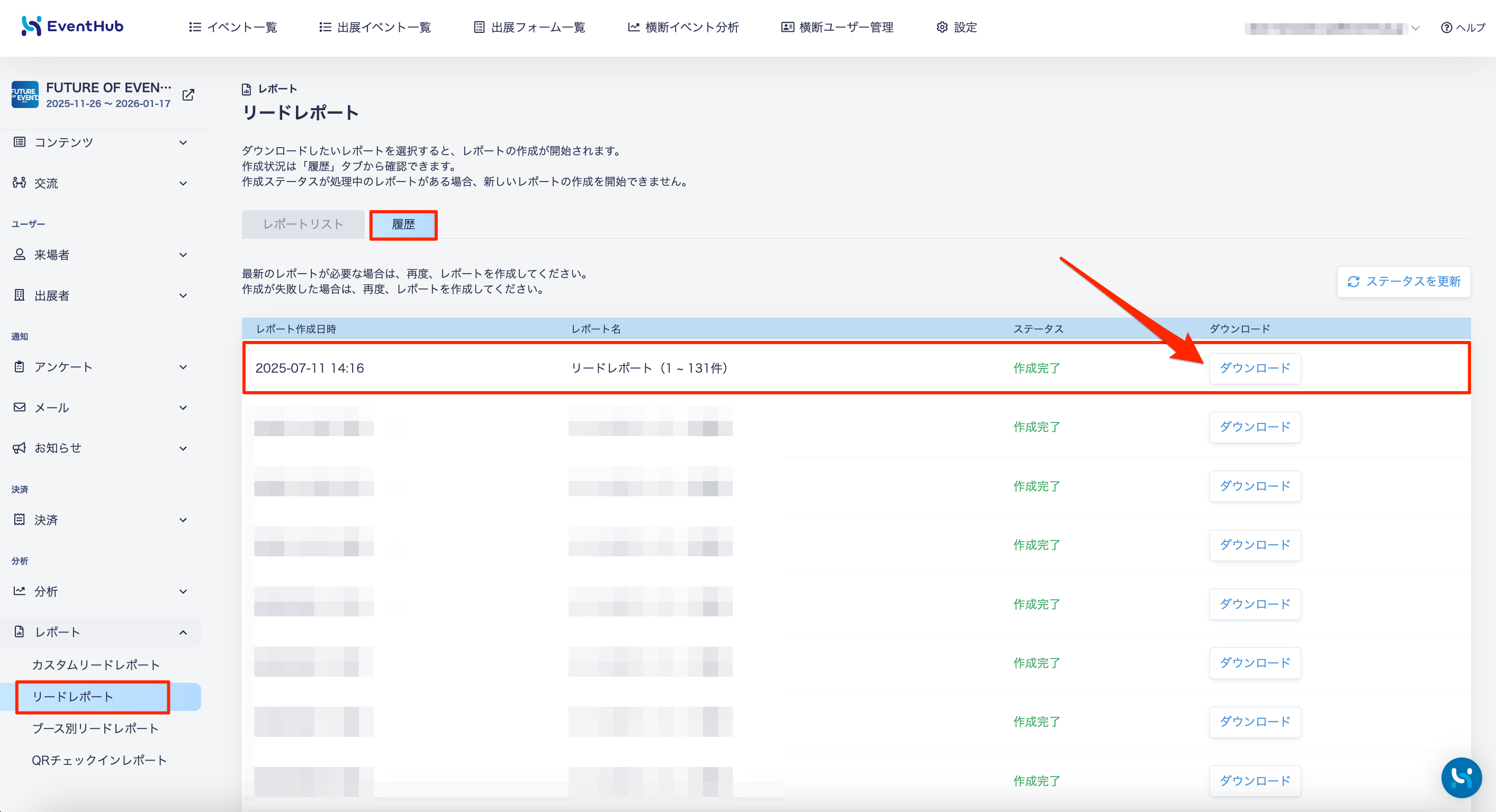Click the 横断ユーザー管理 ID card icon
The height and width of the screenshot is (812, 1496).
787,28
